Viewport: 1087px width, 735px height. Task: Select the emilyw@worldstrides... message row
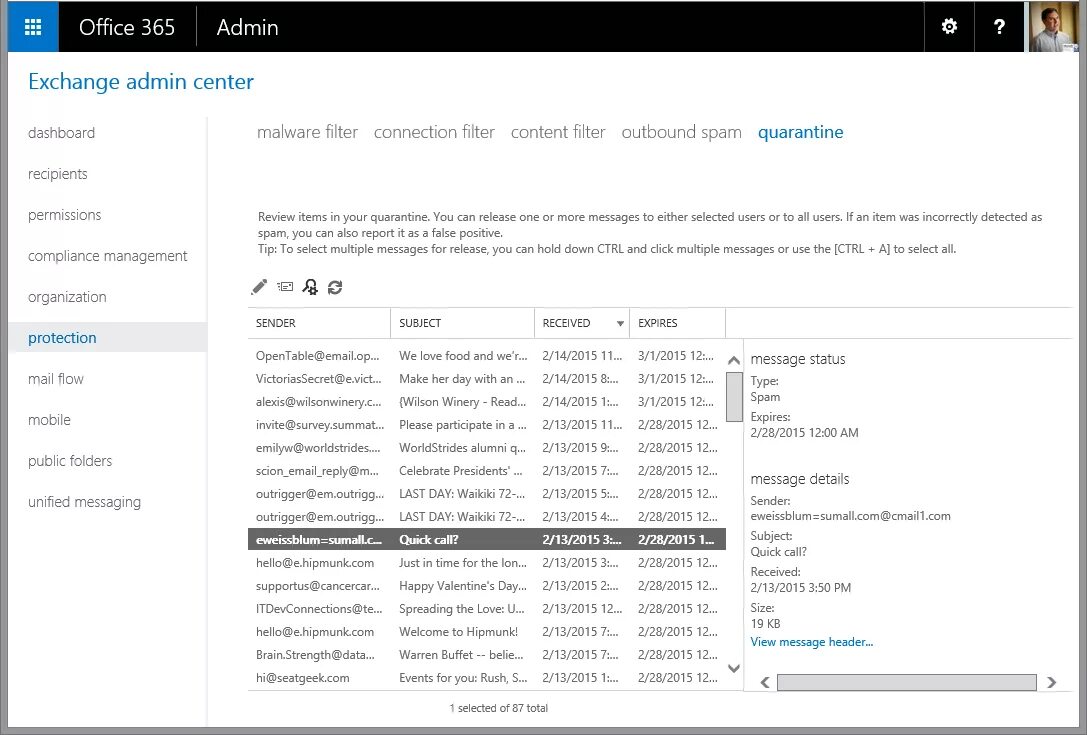click(x=487, y=447)
